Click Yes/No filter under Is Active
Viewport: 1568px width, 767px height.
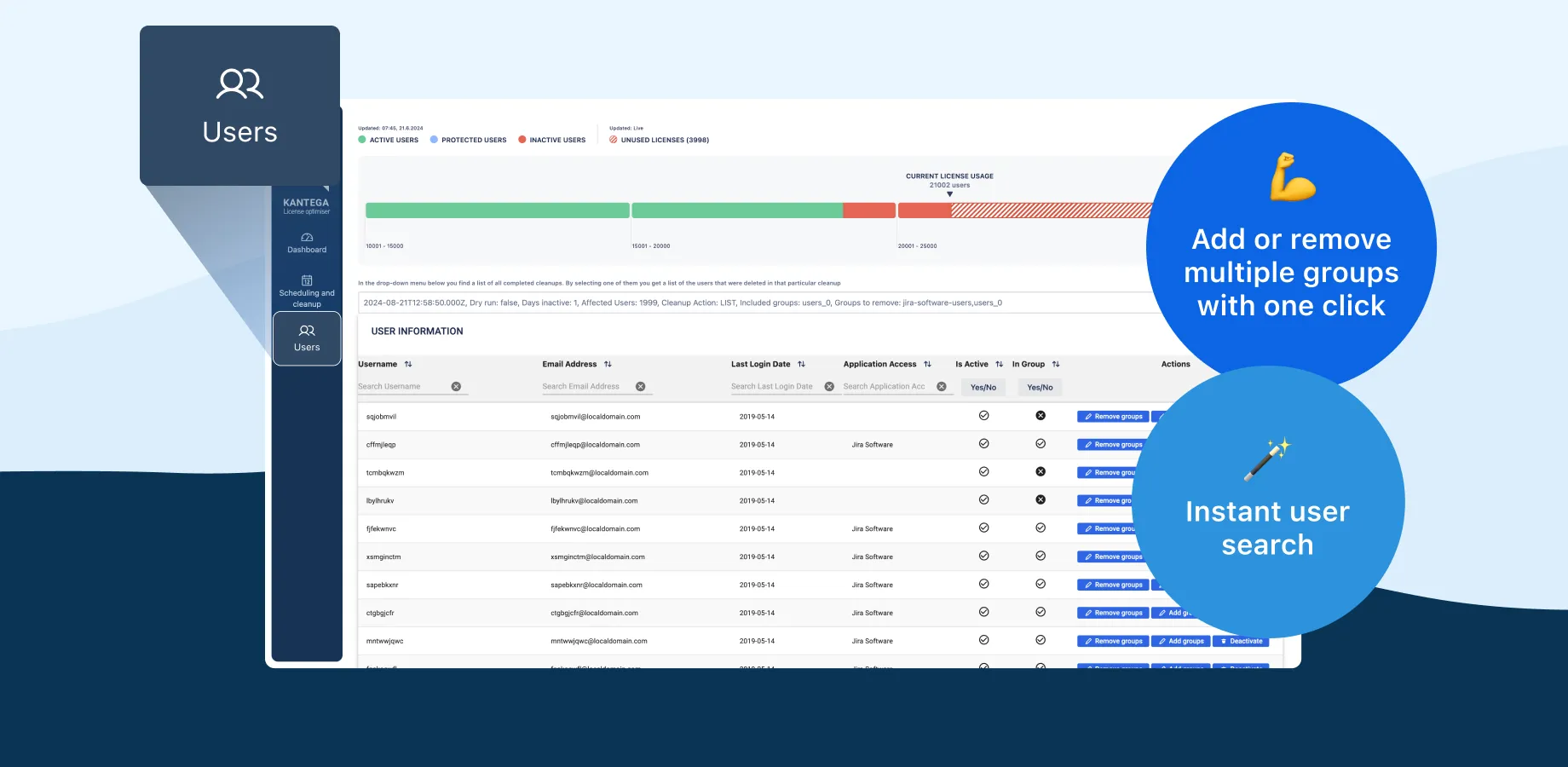(x=983, y=387)
